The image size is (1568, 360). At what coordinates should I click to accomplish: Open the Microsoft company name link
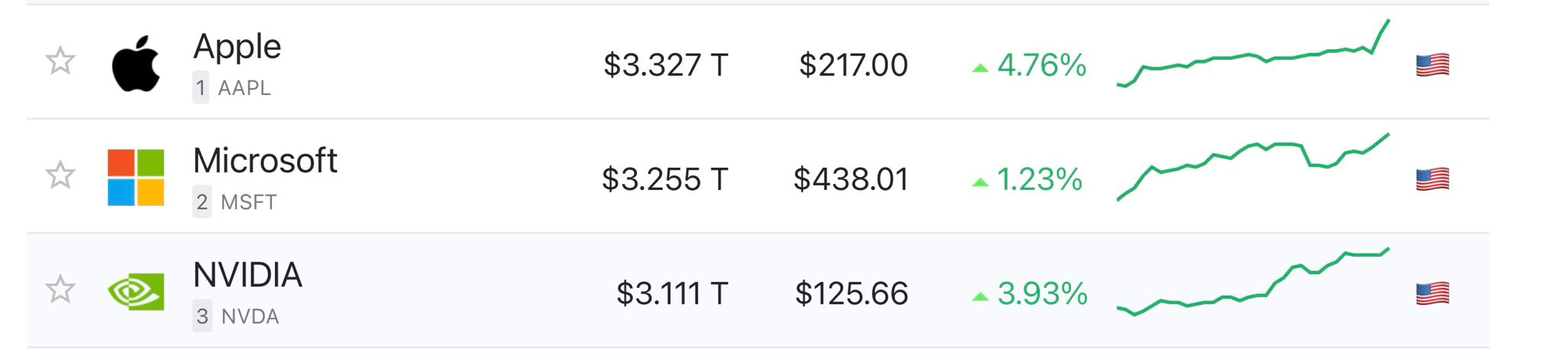(265, 161)
